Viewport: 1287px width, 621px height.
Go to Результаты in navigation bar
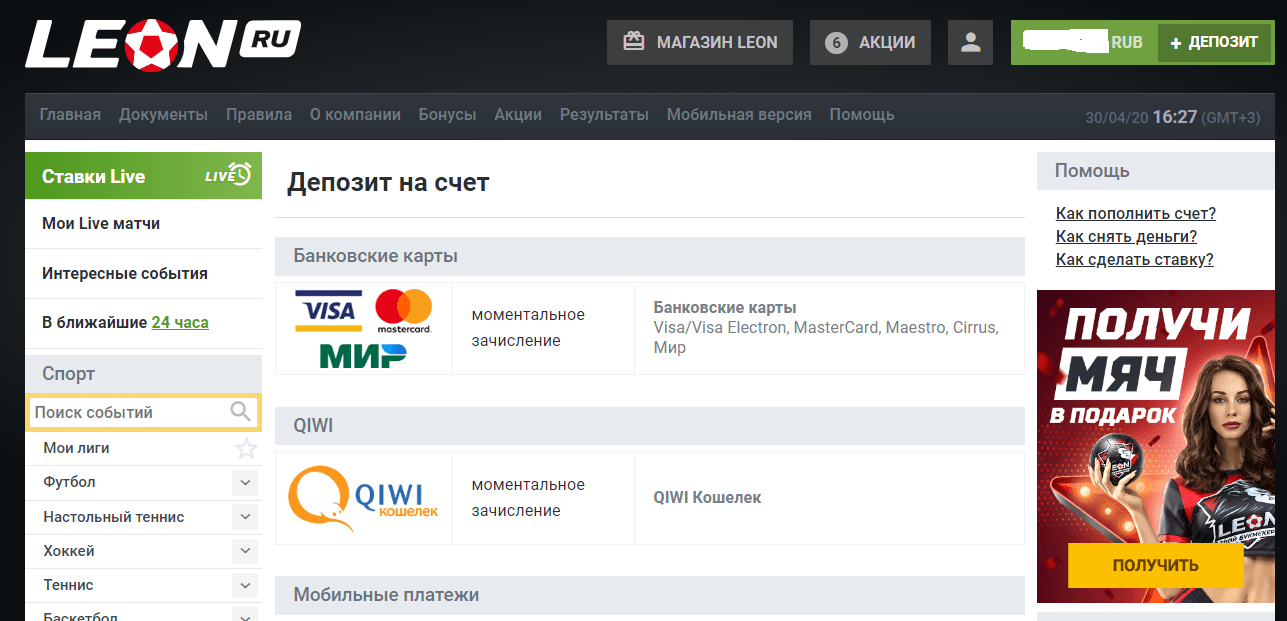click(x=604, y=115)
